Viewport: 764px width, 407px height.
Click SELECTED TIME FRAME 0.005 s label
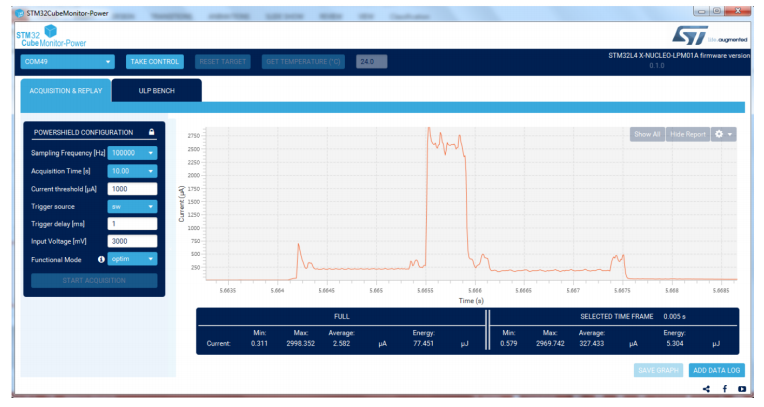pyautogui.click(x=632, y=316)
